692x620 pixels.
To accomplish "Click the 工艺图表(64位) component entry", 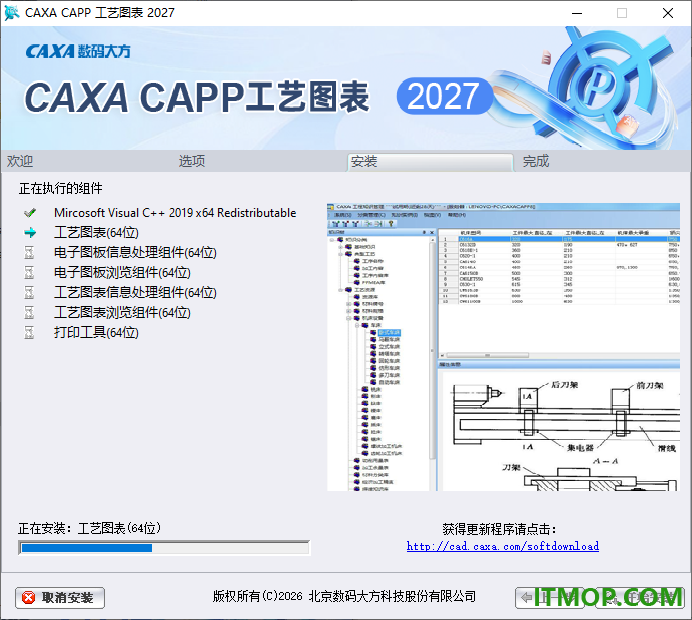I will 96,233.
